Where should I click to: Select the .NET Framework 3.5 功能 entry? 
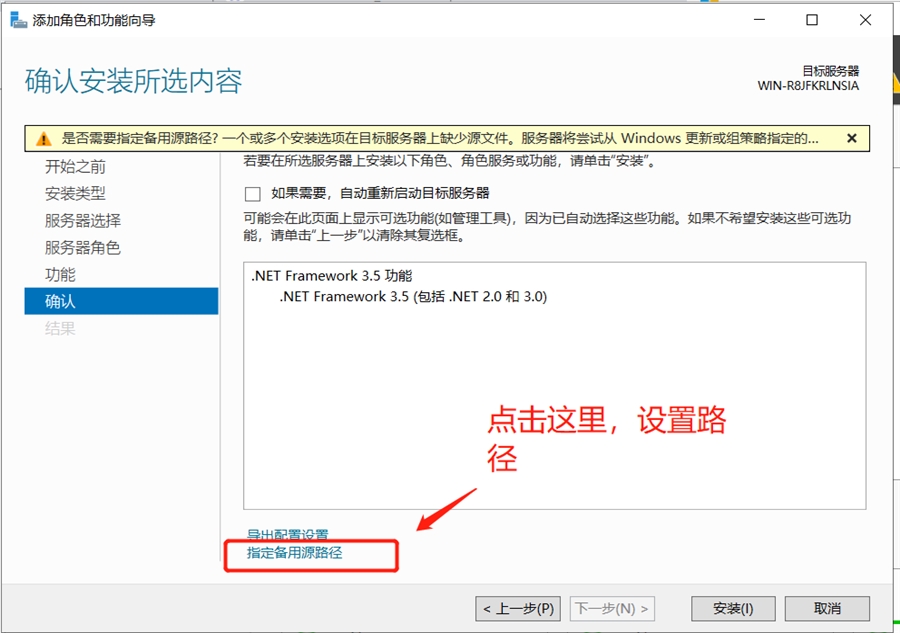pyautogui.click(x=331, y=276)
